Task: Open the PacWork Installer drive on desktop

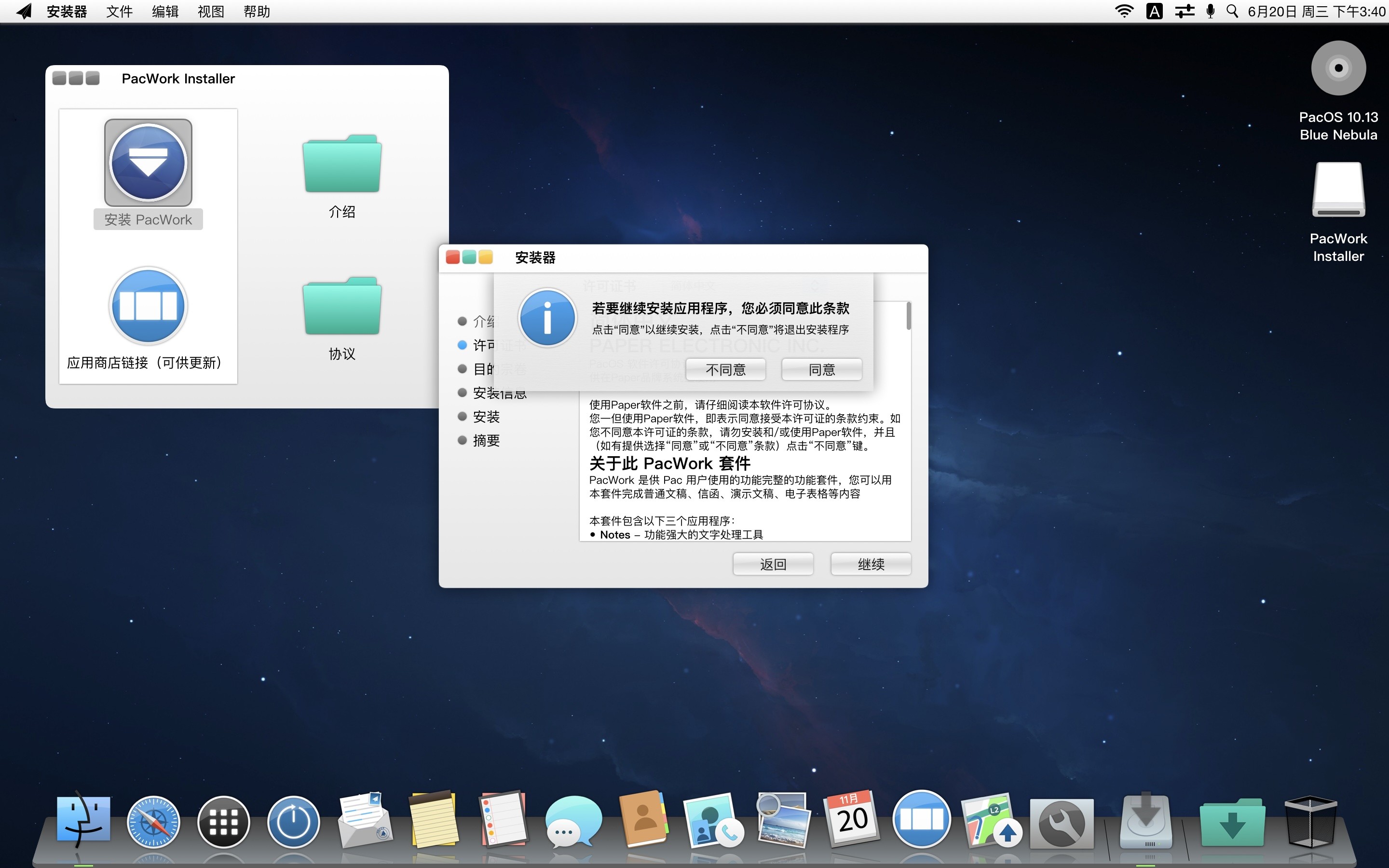Action: [x=1338, y=190]
